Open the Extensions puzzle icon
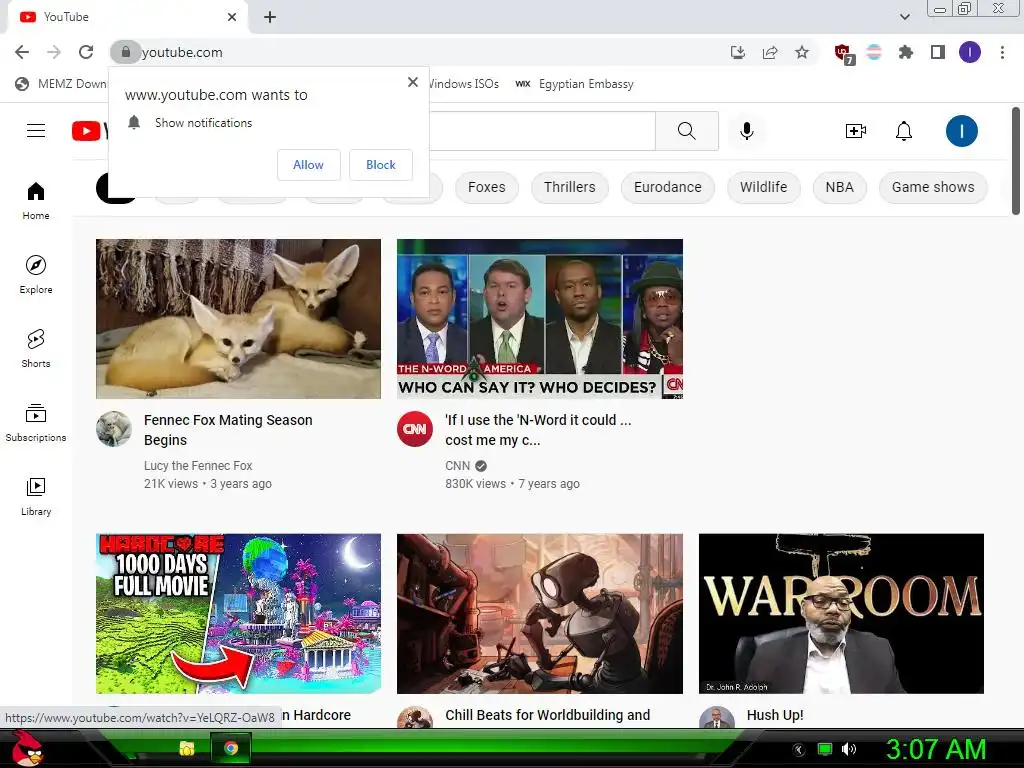Screen dimensions: 1024x768 (x=906, y=52)
